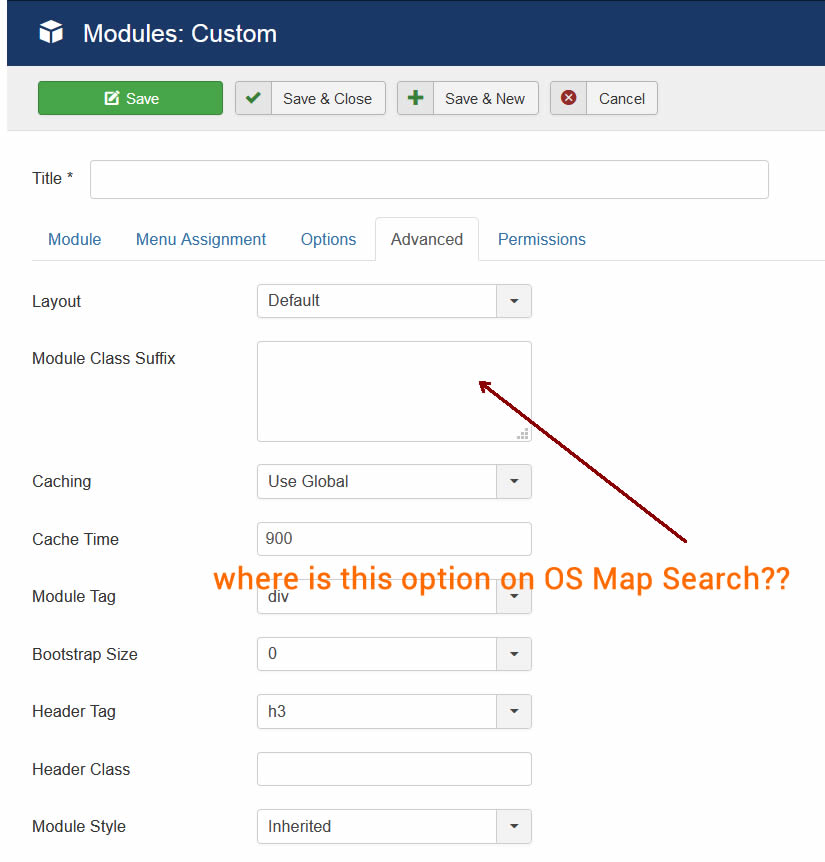Switch to the Module tab
825x862 pixels.
point(75,239)
